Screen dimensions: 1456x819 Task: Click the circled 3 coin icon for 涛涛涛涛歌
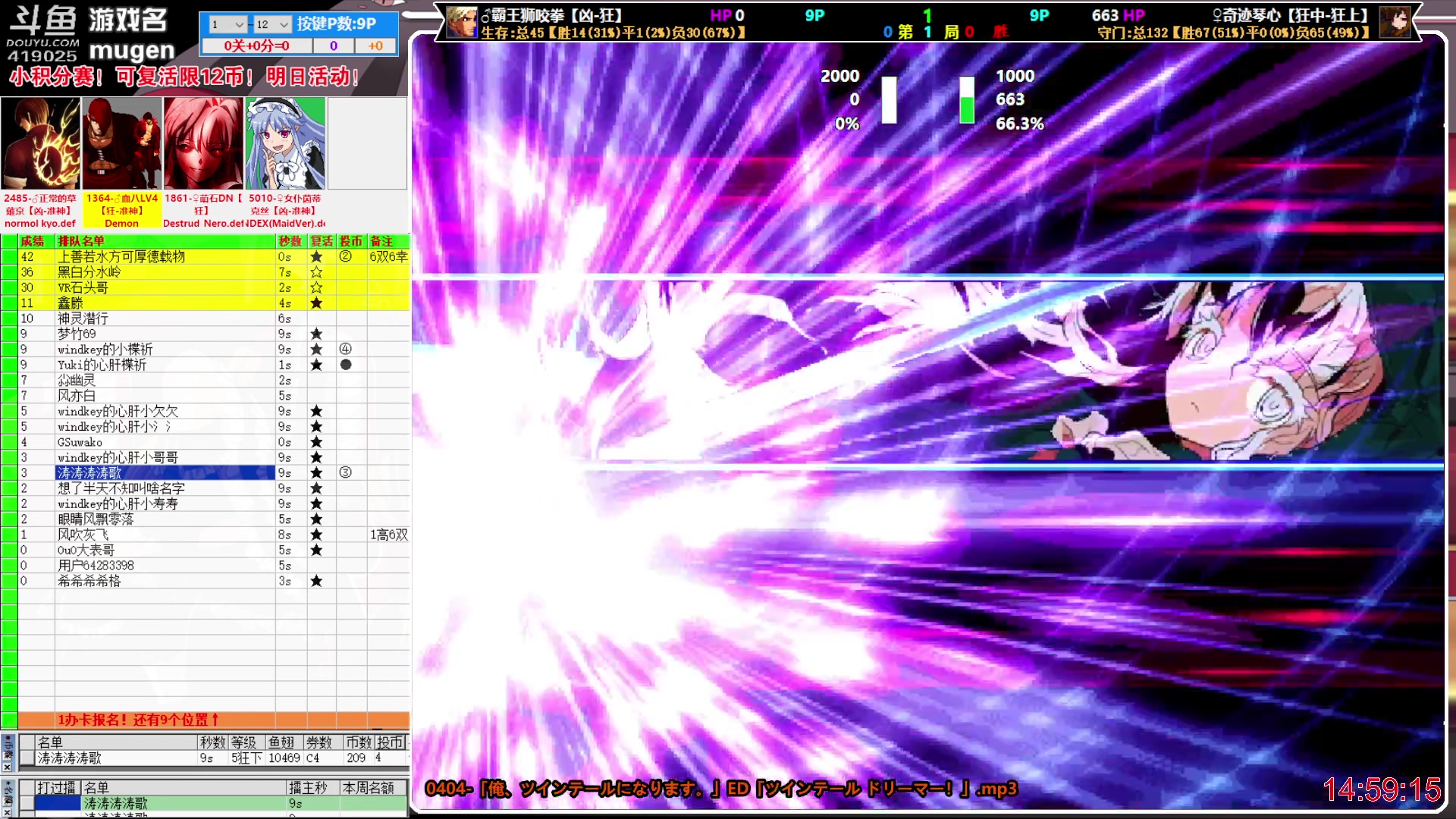[x=346, y=472]
